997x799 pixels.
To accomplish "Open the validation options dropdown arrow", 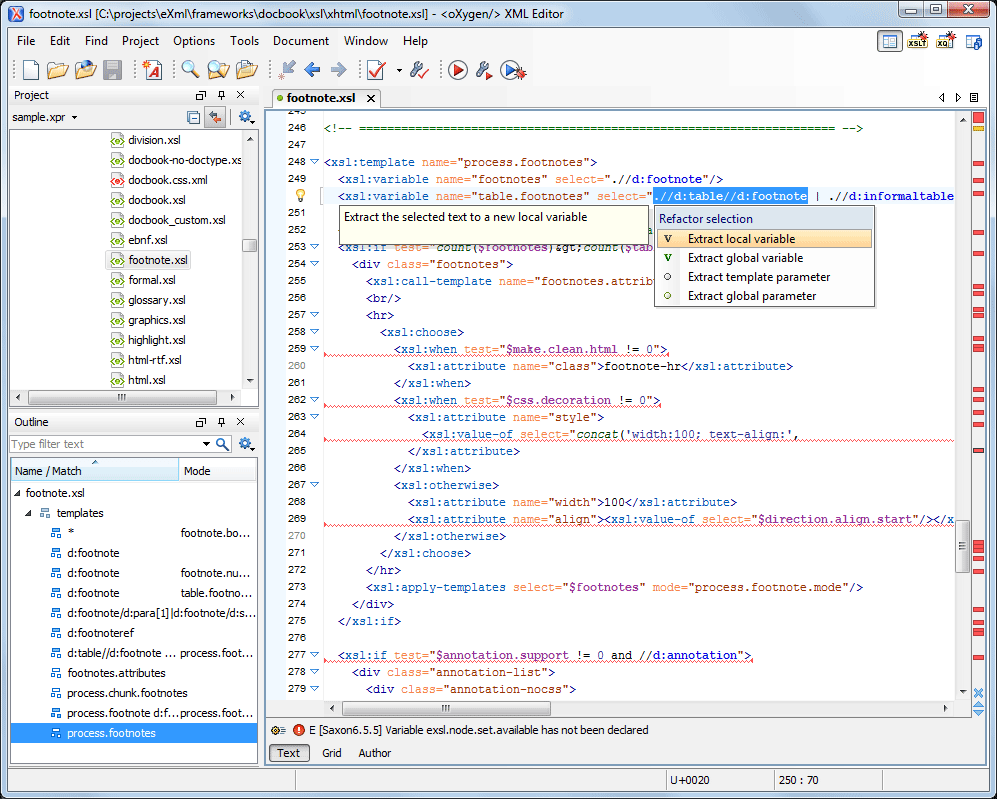I will pyautogui.click(x=398, y=70).
